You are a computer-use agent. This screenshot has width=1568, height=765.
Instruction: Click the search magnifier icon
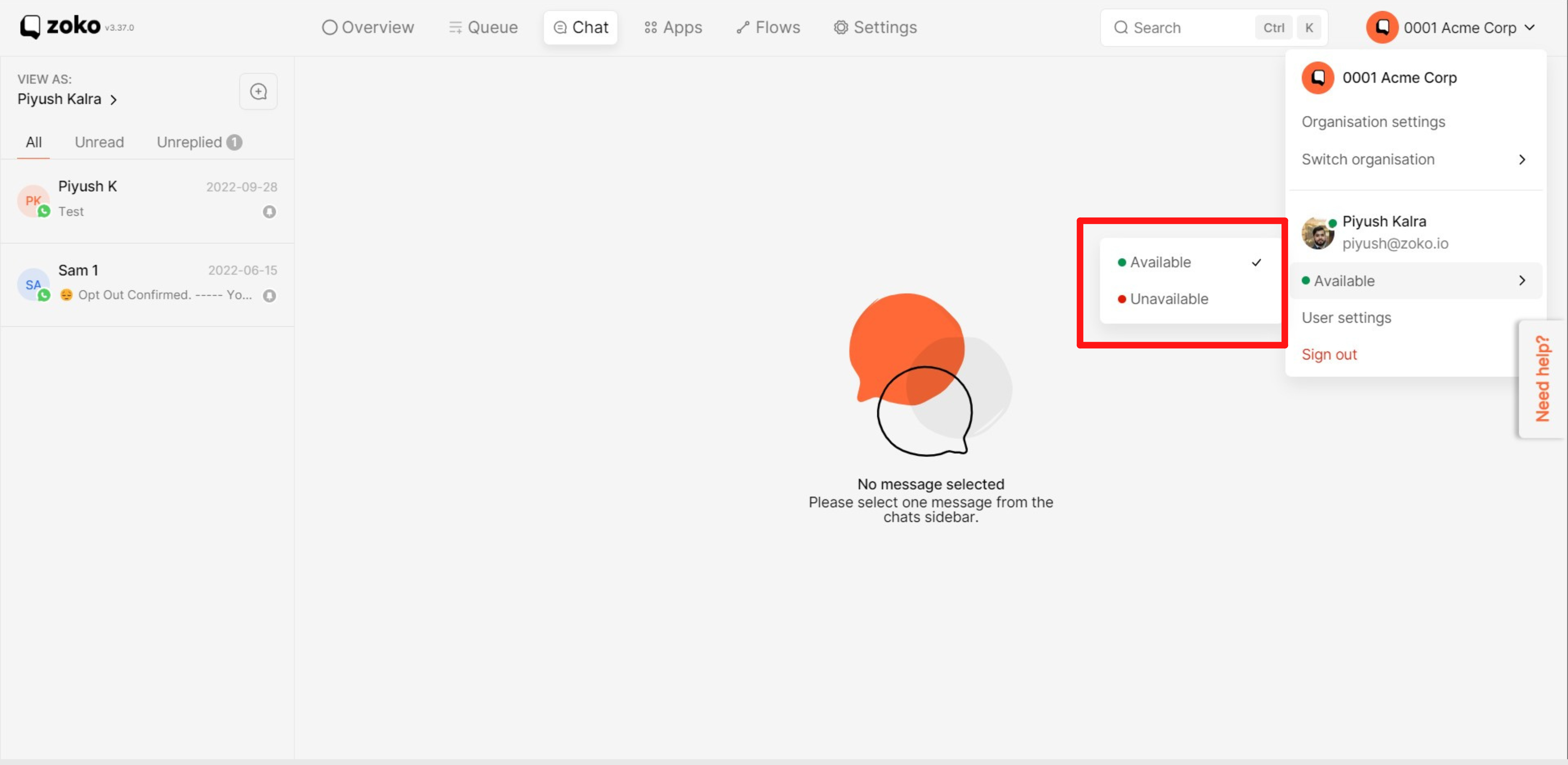pyautogui.click(x=1121, y=27)
